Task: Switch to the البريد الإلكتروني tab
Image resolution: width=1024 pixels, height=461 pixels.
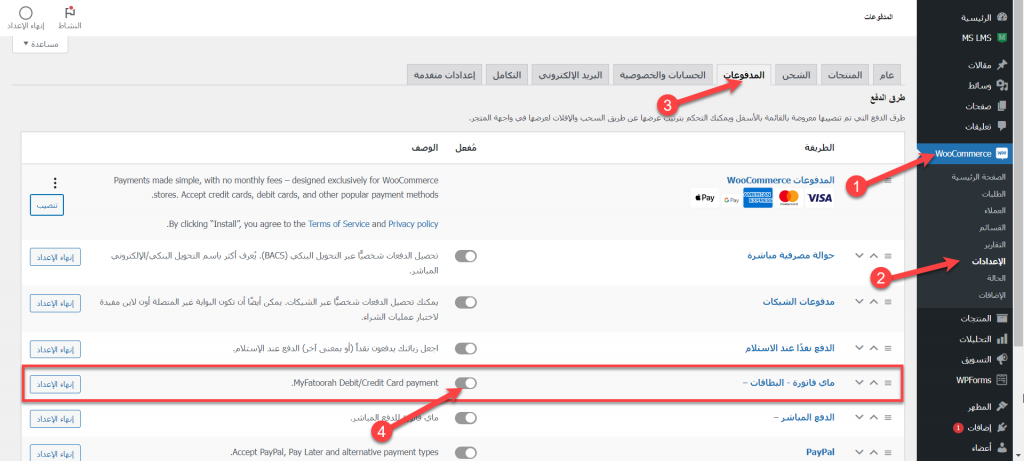Action: [570, 75]
